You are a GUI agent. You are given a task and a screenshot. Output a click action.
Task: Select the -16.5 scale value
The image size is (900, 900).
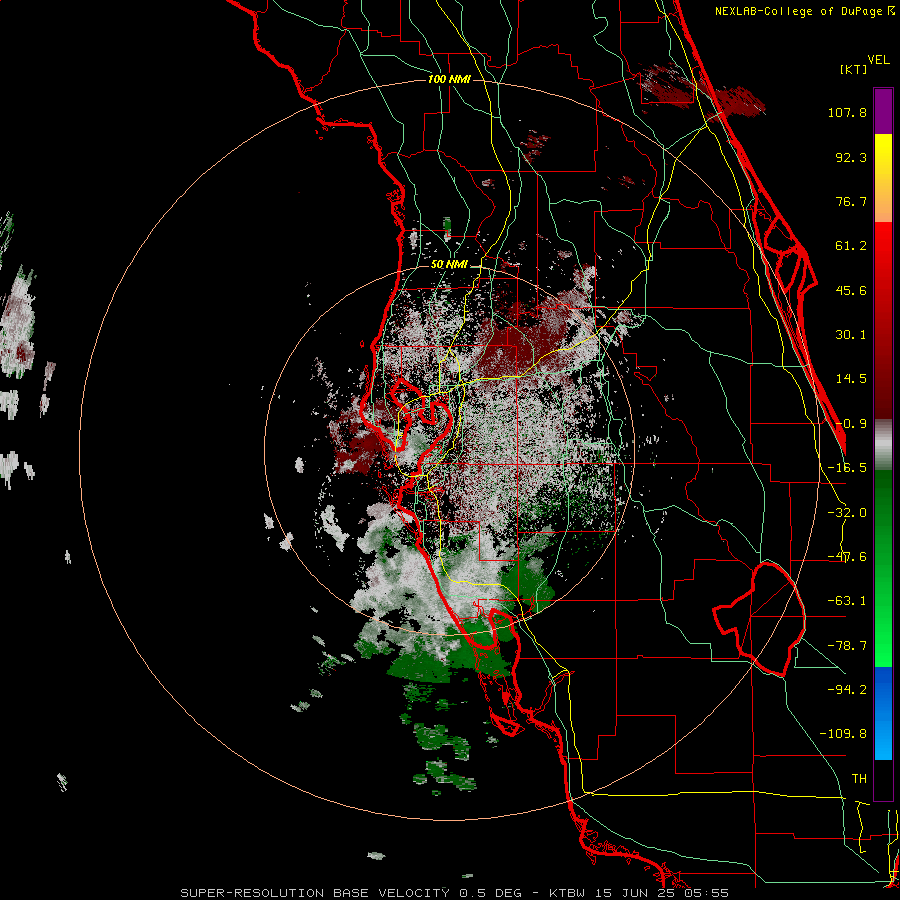pos(847,468)
